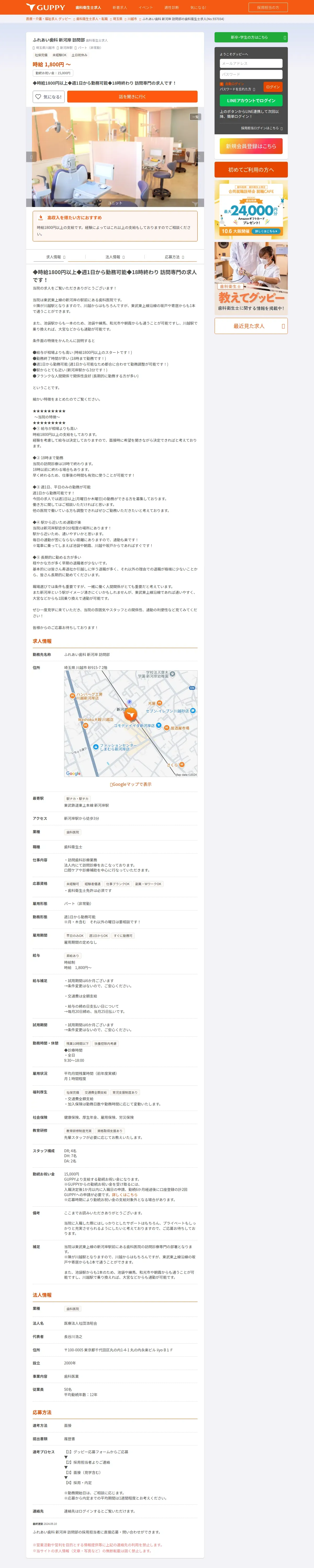Expand the 最近見た求人 panel
The image size is (314, 1568).
click(251, 326)
